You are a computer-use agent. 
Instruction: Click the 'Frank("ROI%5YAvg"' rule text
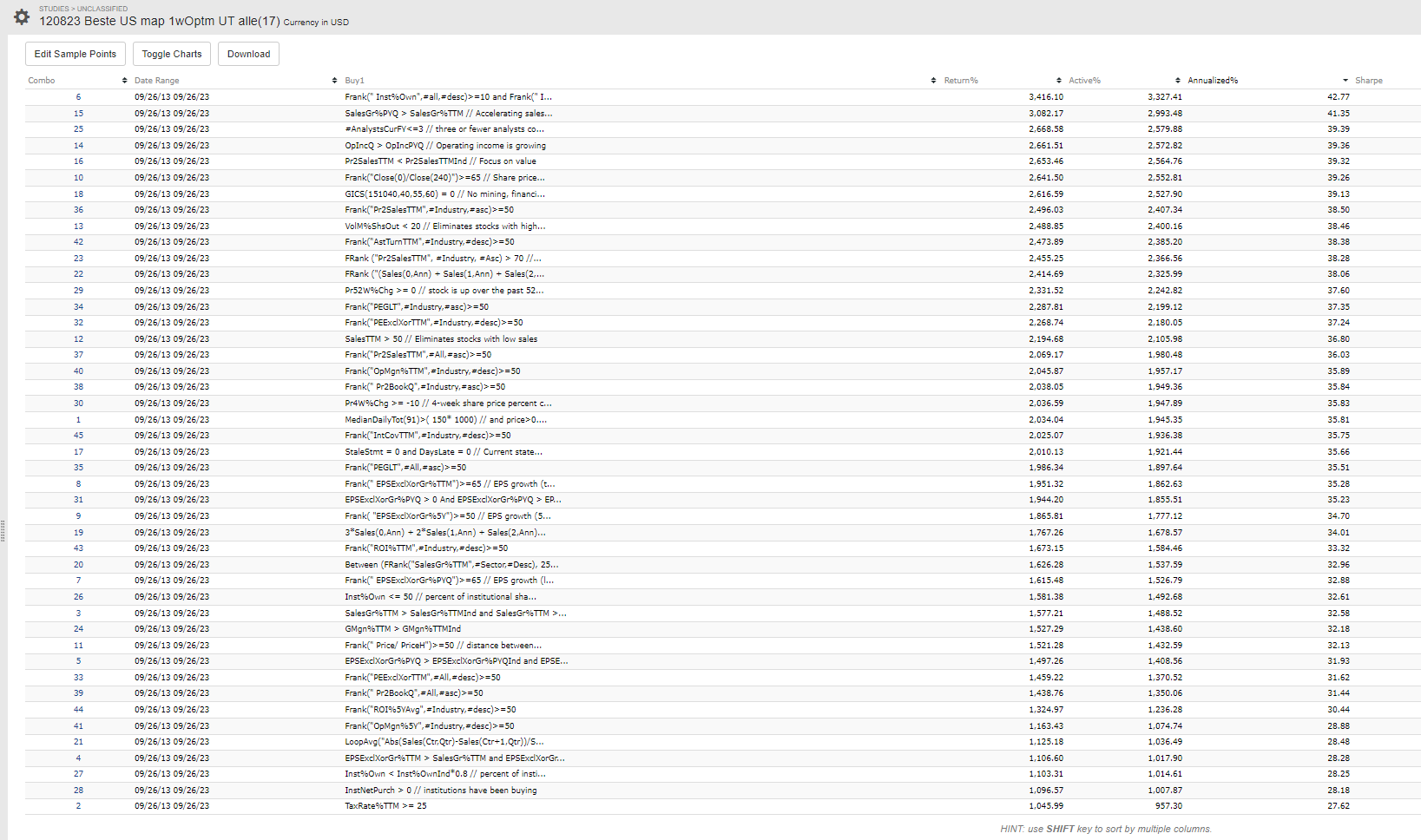click(431, 710)
